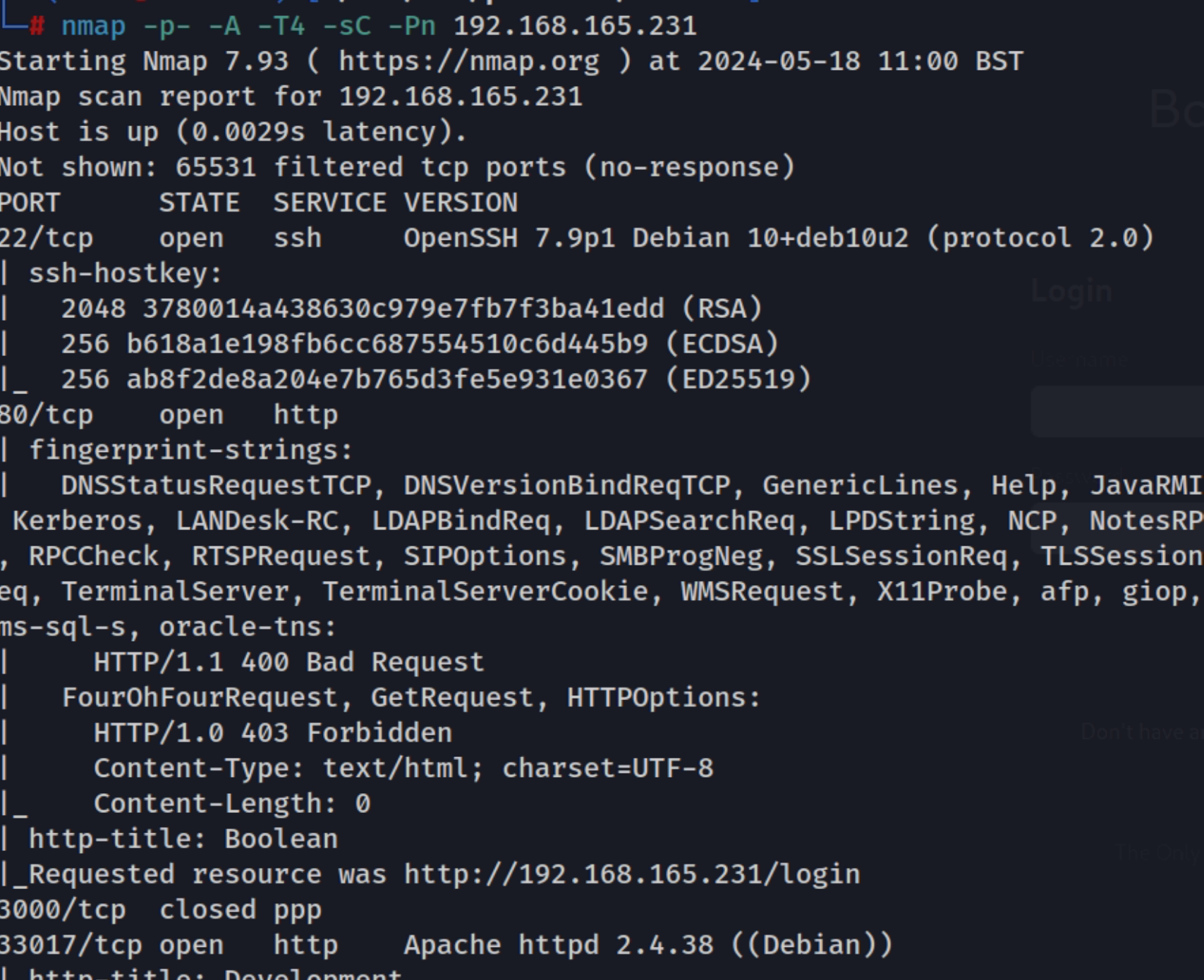The width and height of the screenshot is (1204, 980).
Task: Click the ED25519 hostkey fingerprint
Action: pyautogui.click(x=387, y=379)
